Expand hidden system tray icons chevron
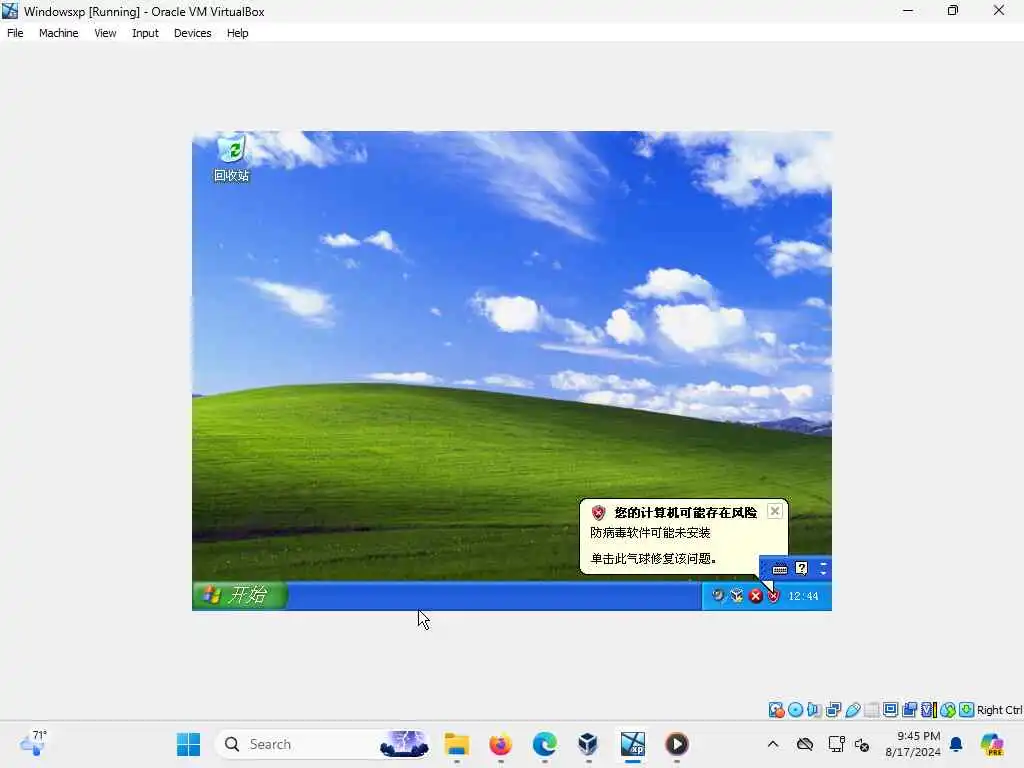 tap(773, 744)
